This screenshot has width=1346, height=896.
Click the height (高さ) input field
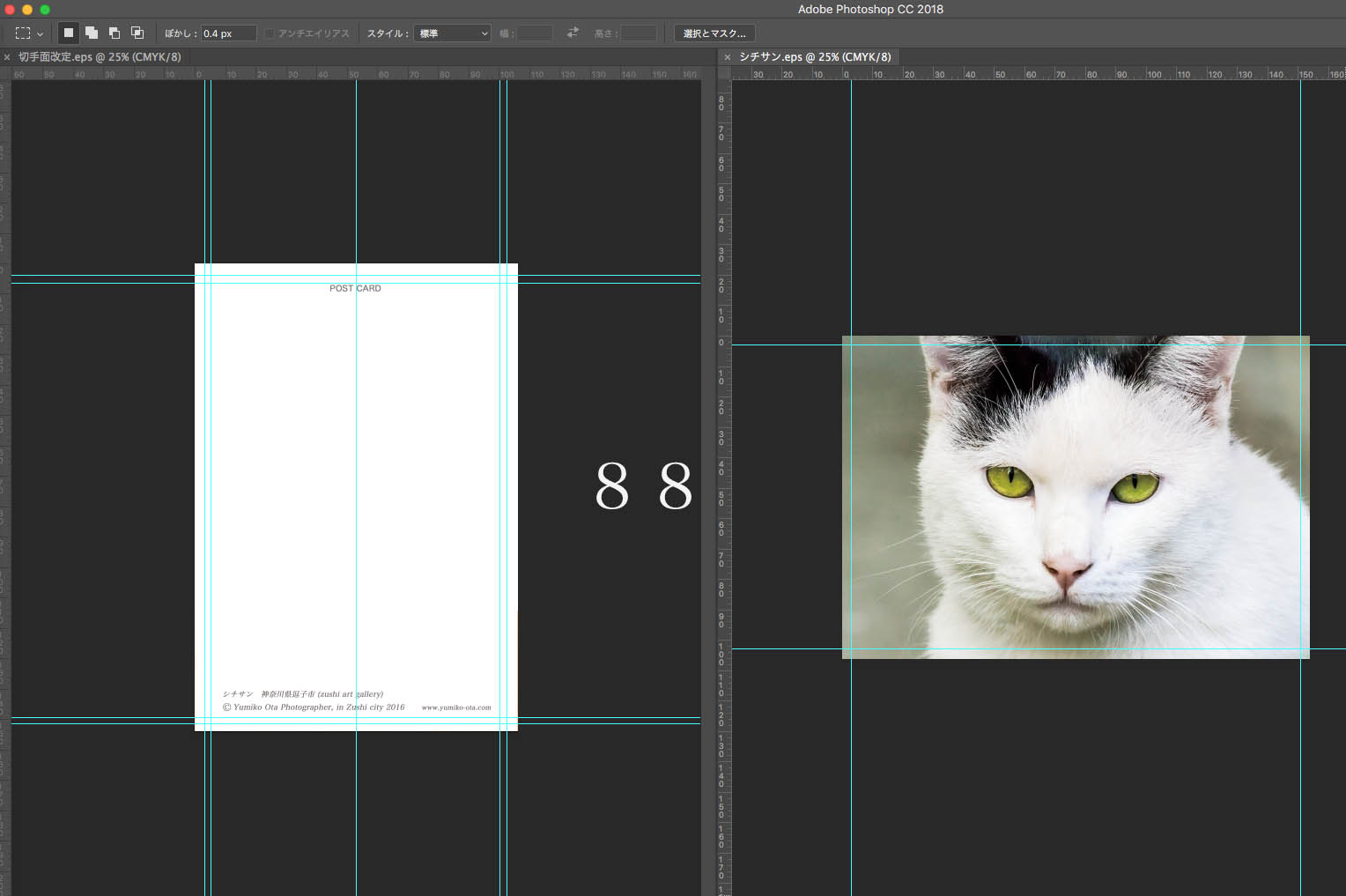tap(639, 33)
